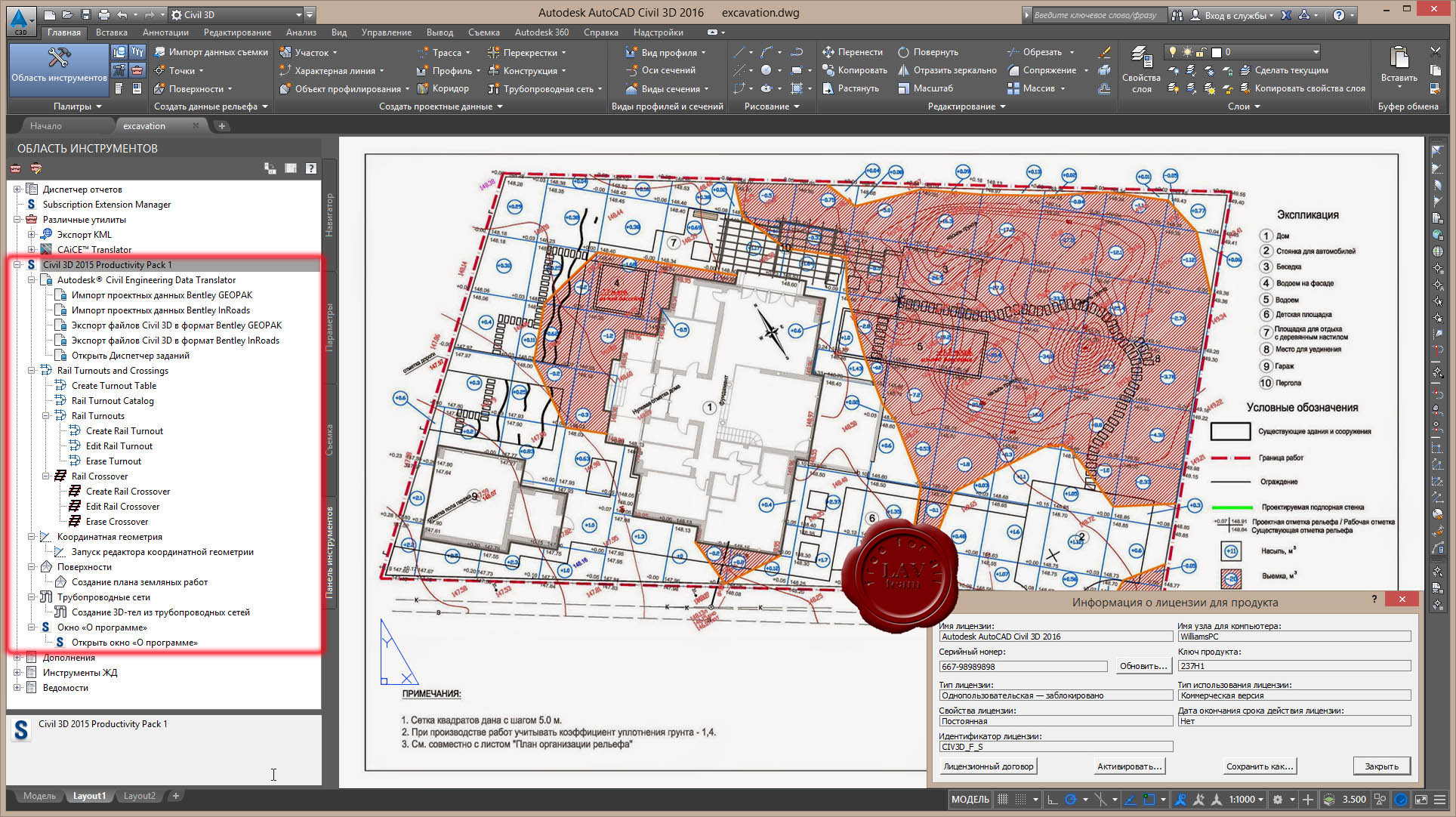Open the 1:1000 annotation scale dropdown
Screen dimensions: 1456x817
point(1246,799)
